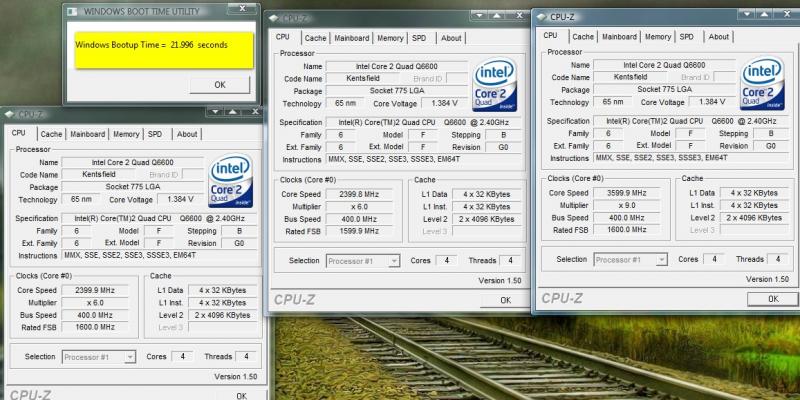Click Intel Core 2 Quad logo in left CPU-Z window
This screenshot has width=800, height=400.
(231, 180)
